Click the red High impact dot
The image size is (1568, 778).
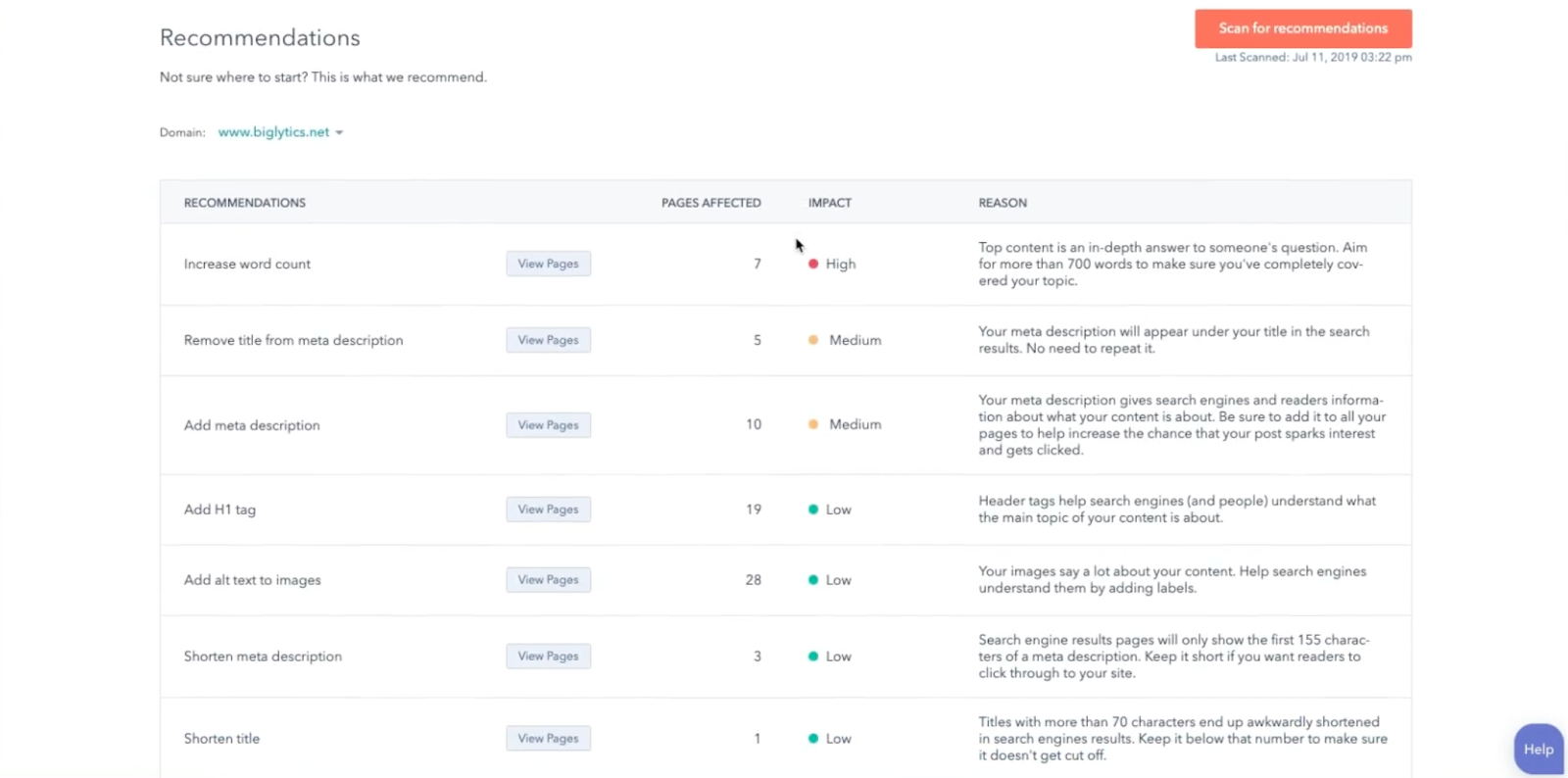(813, 264)
